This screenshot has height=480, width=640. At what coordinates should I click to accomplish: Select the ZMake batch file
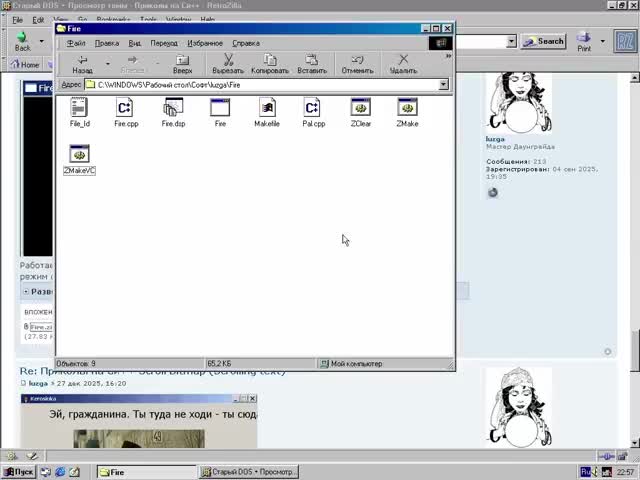click(x=407, y=108)
